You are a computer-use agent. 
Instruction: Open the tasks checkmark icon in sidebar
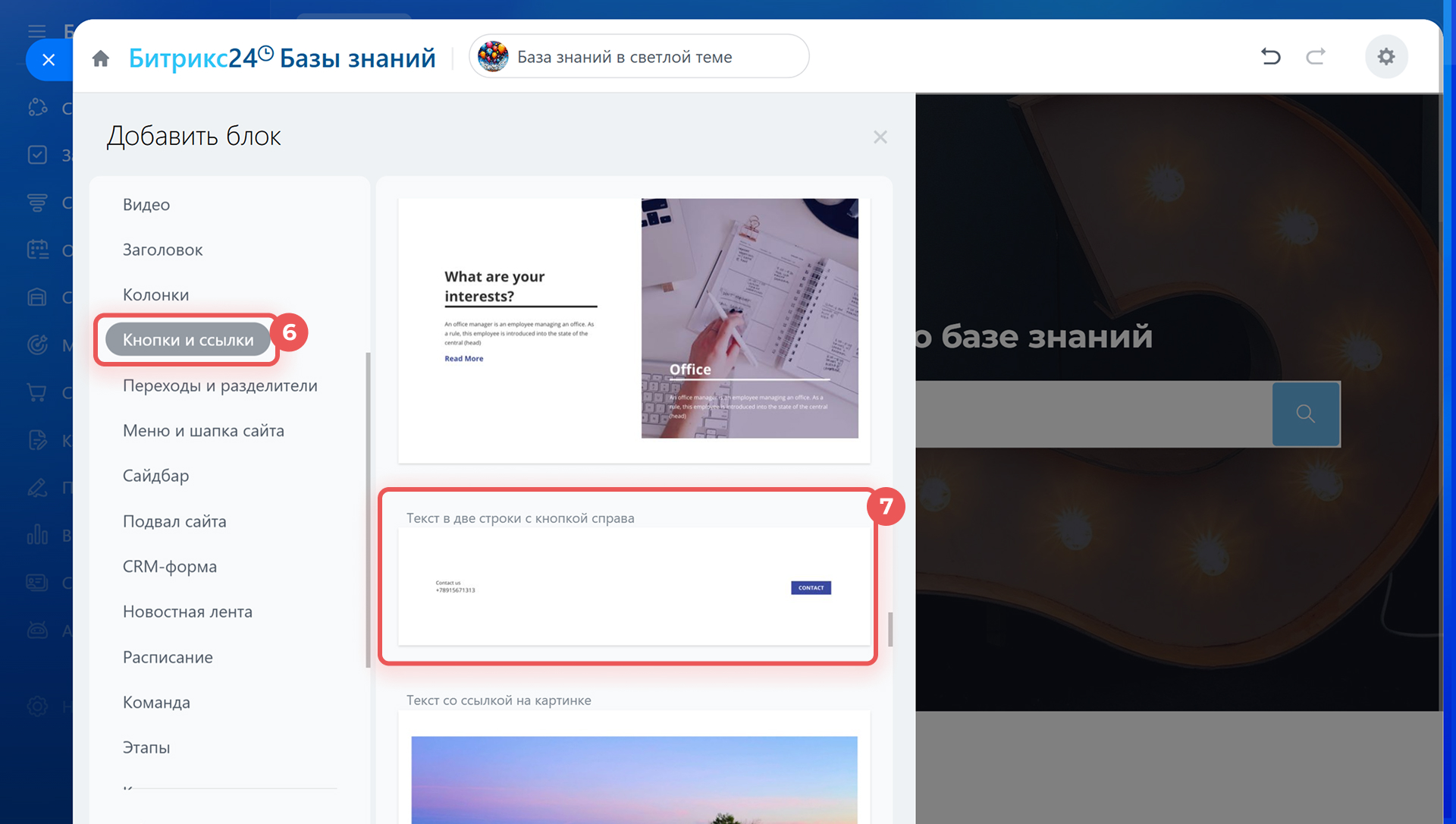click(37, 155)
